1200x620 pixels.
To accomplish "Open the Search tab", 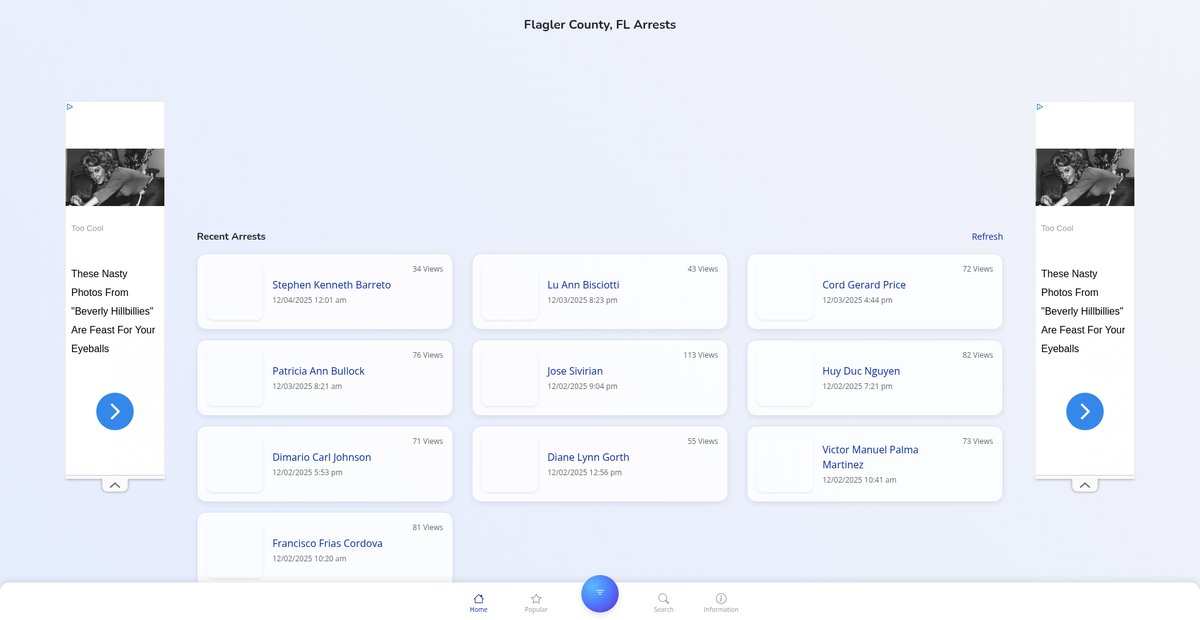I will [663, 602].
